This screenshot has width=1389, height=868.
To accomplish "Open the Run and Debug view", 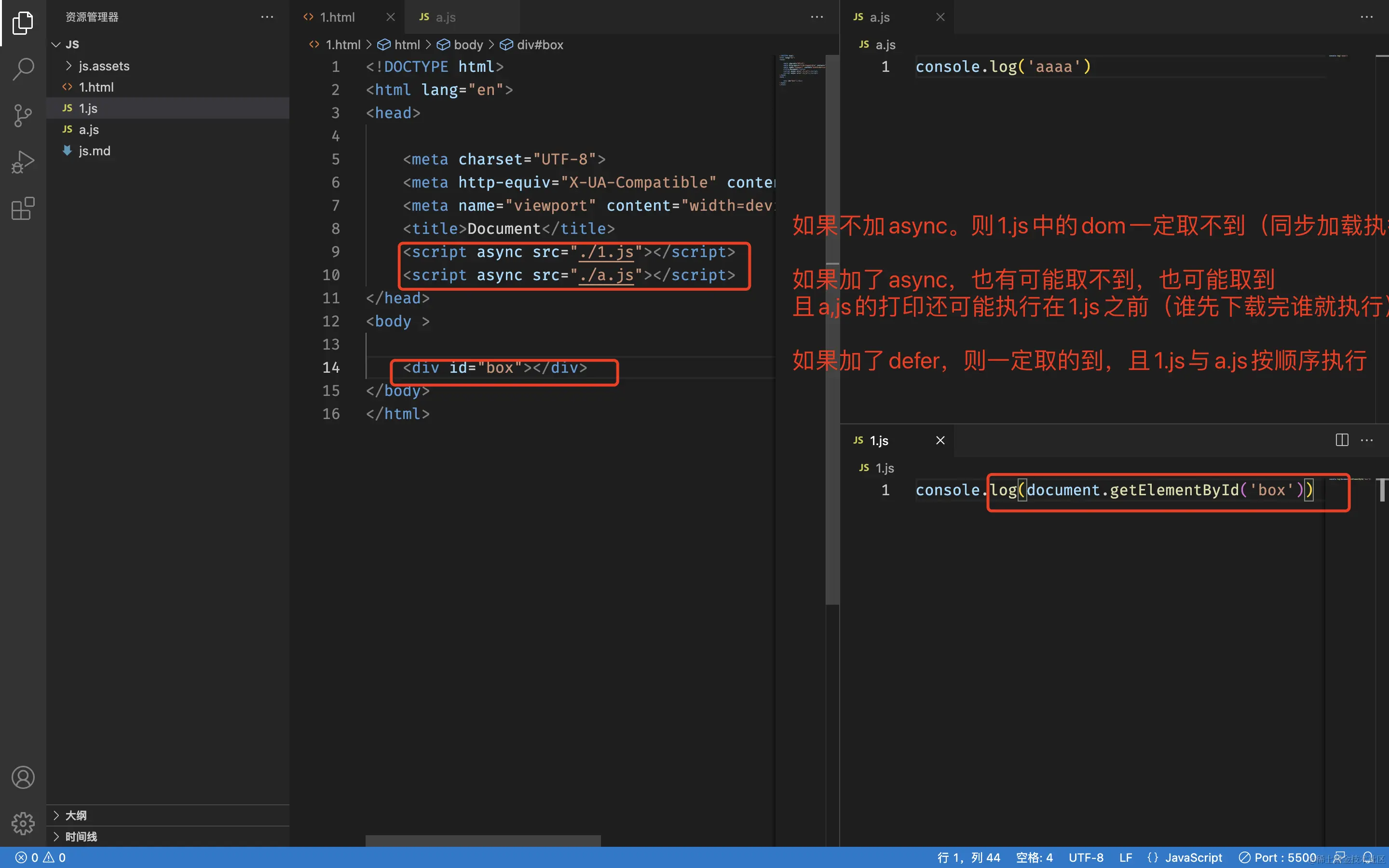I will [x=23, y=162].
